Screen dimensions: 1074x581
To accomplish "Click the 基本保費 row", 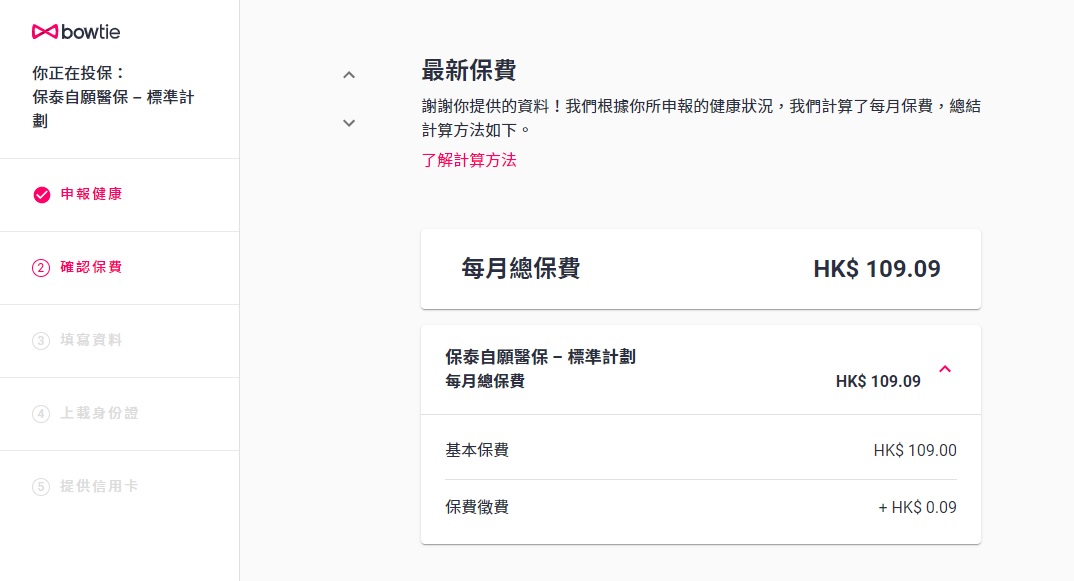I will [x=700, y=450].
